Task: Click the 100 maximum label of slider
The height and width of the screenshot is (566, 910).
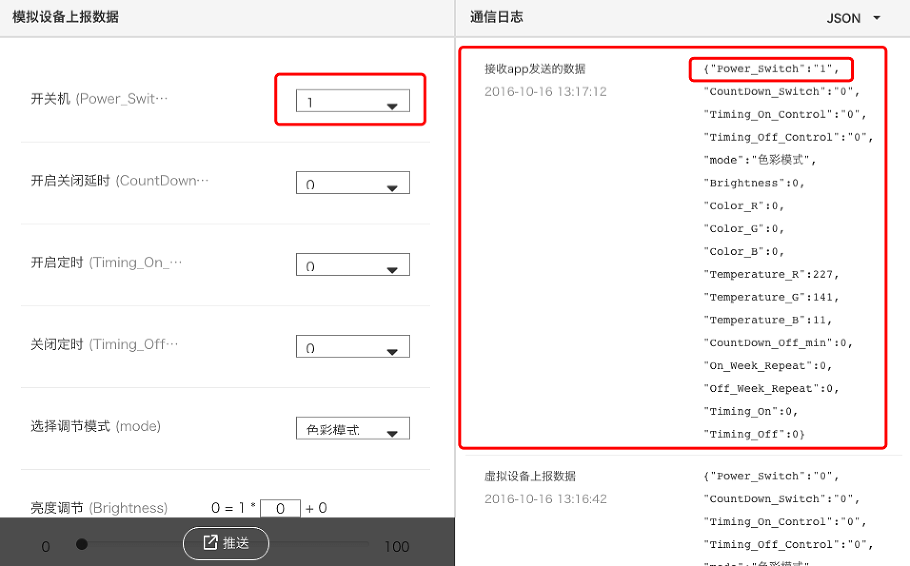Action: pos(397,547)
